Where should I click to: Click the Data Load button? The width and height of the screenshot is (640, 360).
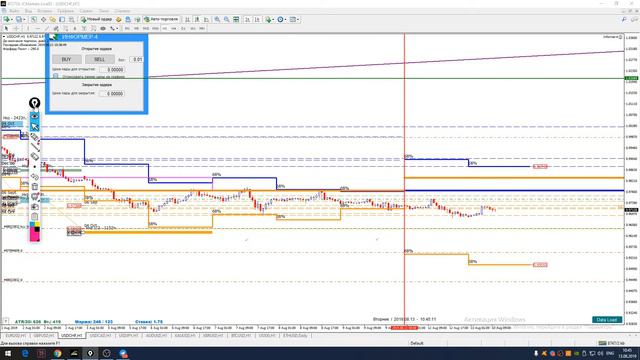[607, 320]
